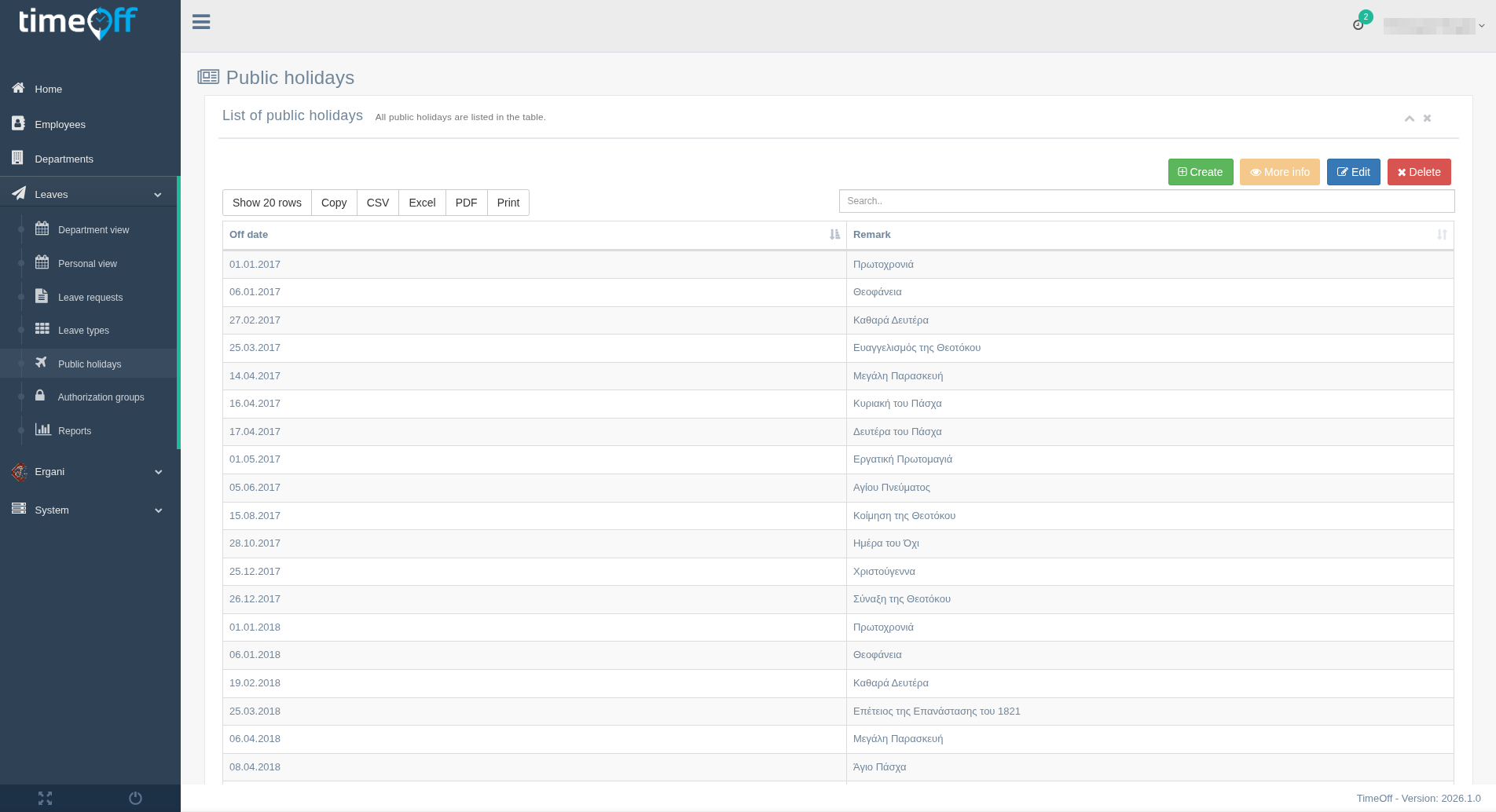Select the Employees menu item
The width and height of the screenshot is (1496, 812).
coord(60,124)
